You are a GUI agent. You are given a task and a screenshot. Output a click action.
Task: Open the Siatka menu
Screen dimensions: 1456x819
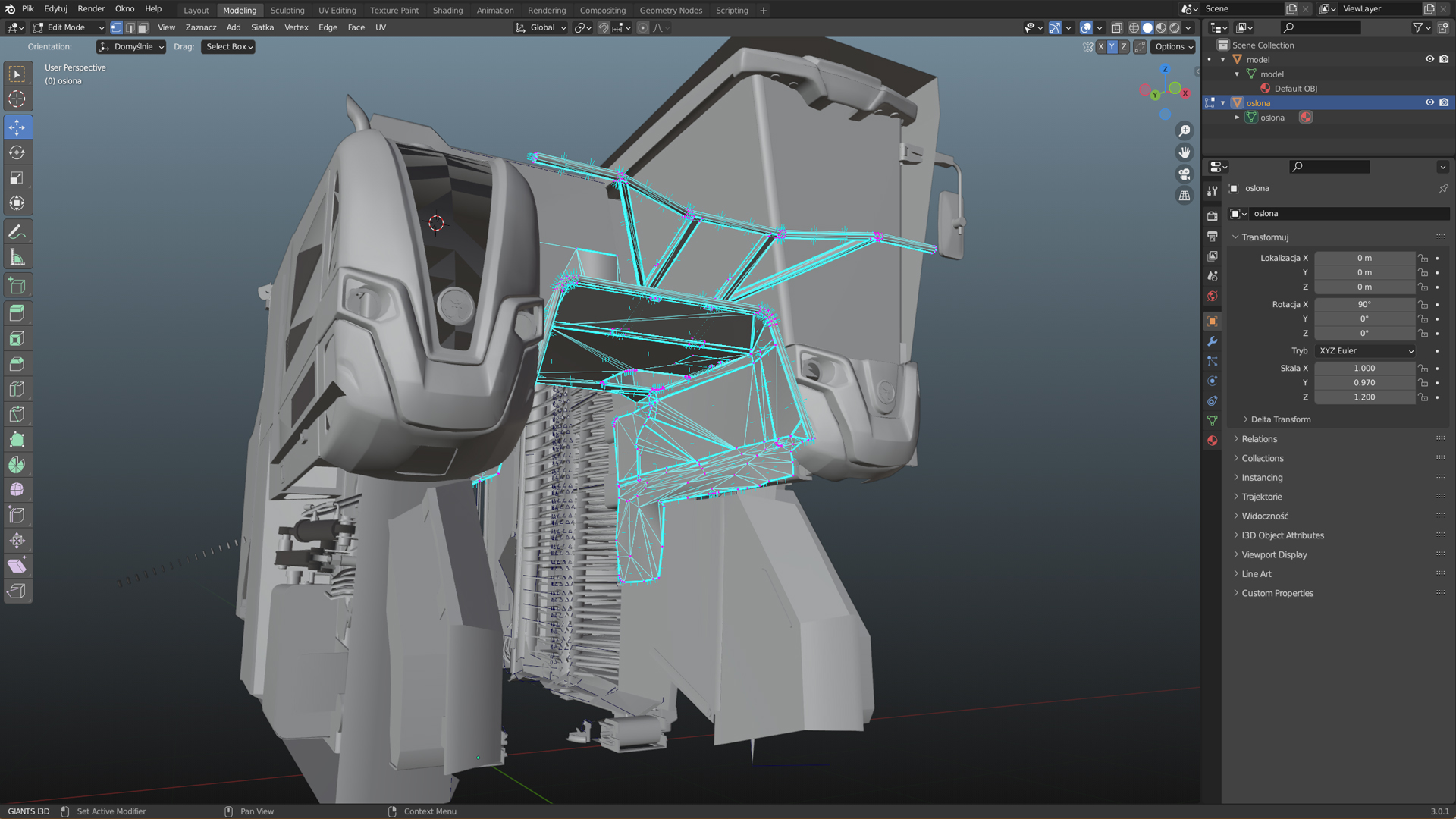262,27
